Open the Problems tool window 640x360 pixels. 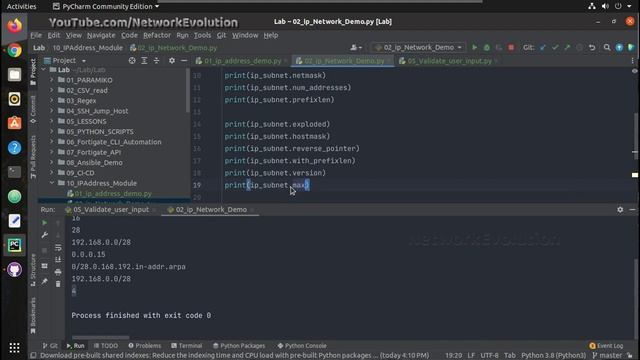pos(145,346)
